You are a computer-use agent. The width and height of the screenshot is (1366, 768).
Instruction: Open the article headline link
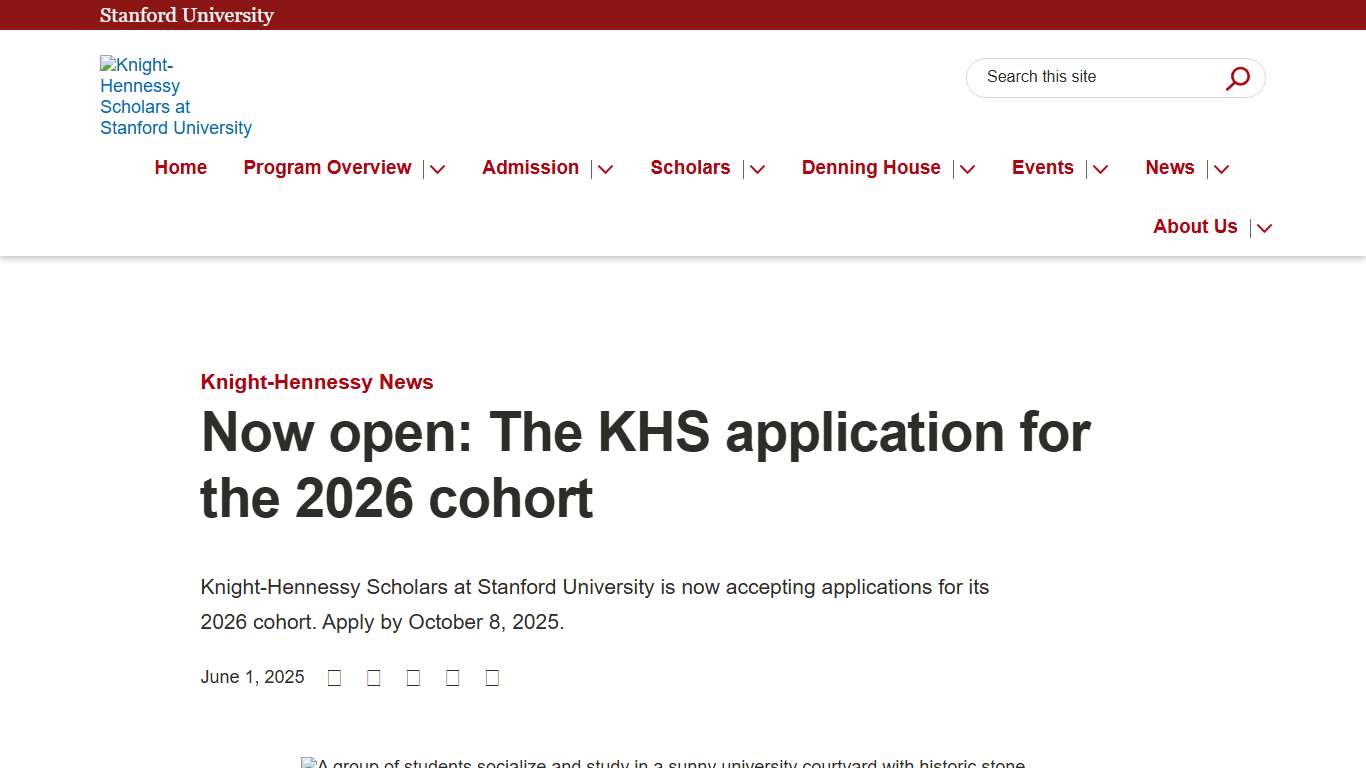pyautogui.click(x=646, y=465)
